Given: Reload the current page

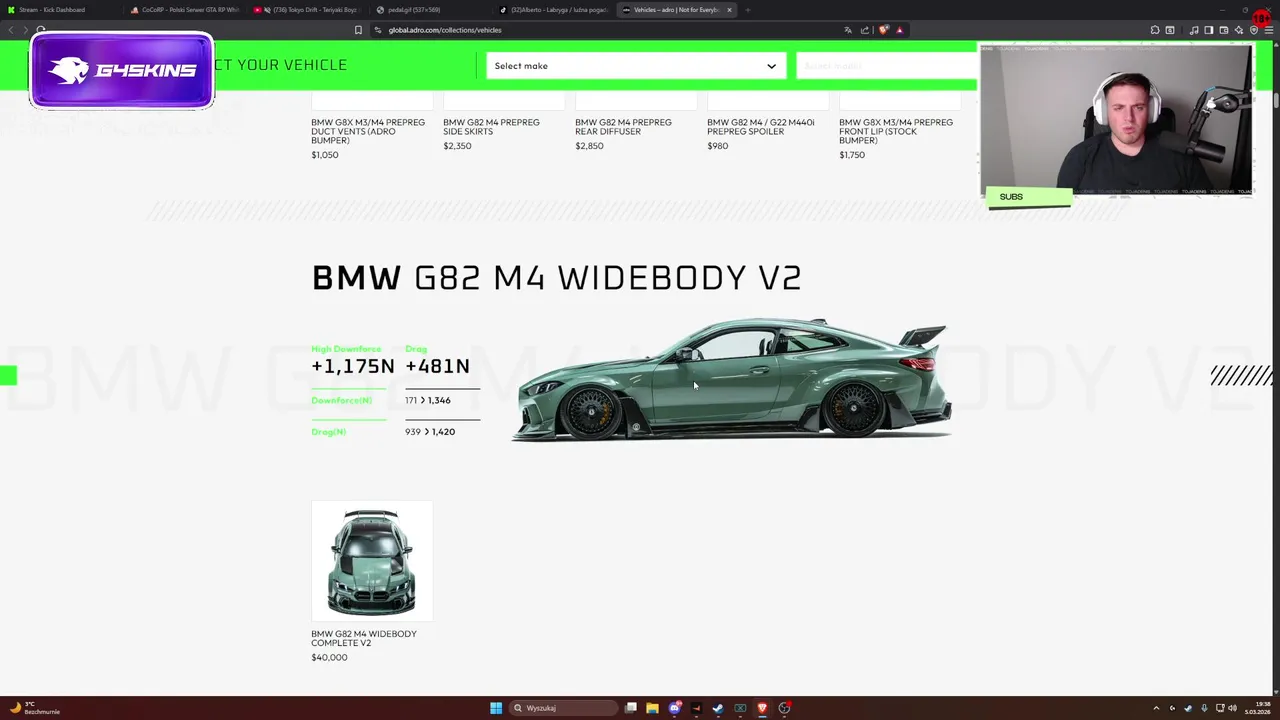Looking at the screenshot, I should click(x=41, y=30).
